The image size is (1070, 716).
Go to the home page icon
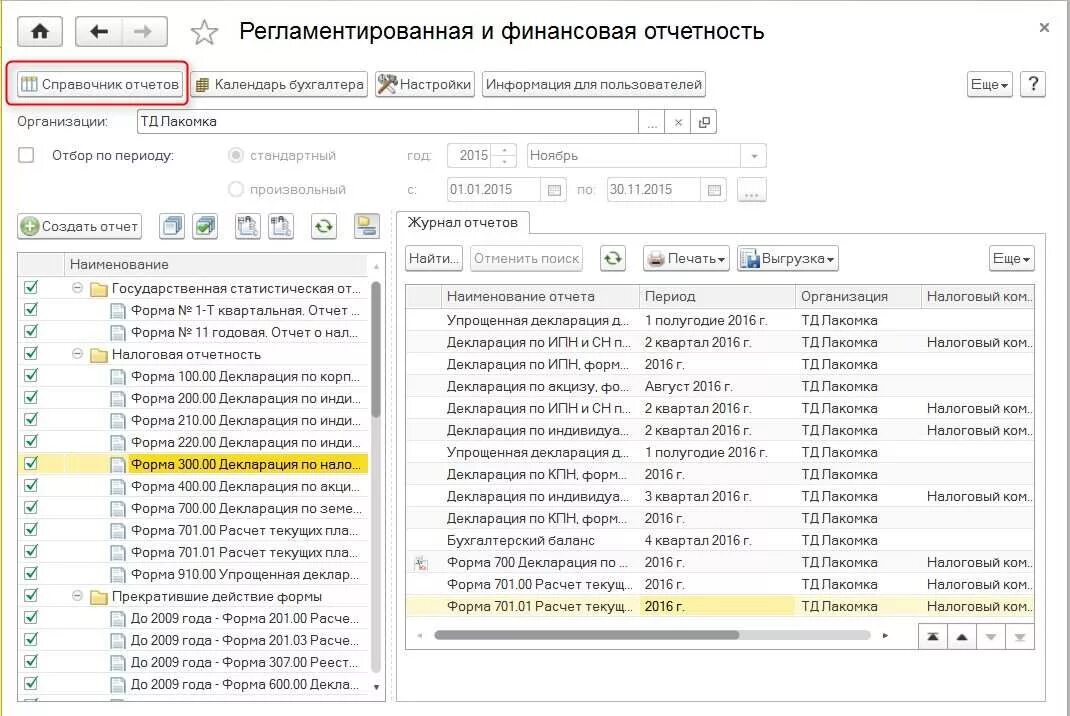(x=40, y=32)
